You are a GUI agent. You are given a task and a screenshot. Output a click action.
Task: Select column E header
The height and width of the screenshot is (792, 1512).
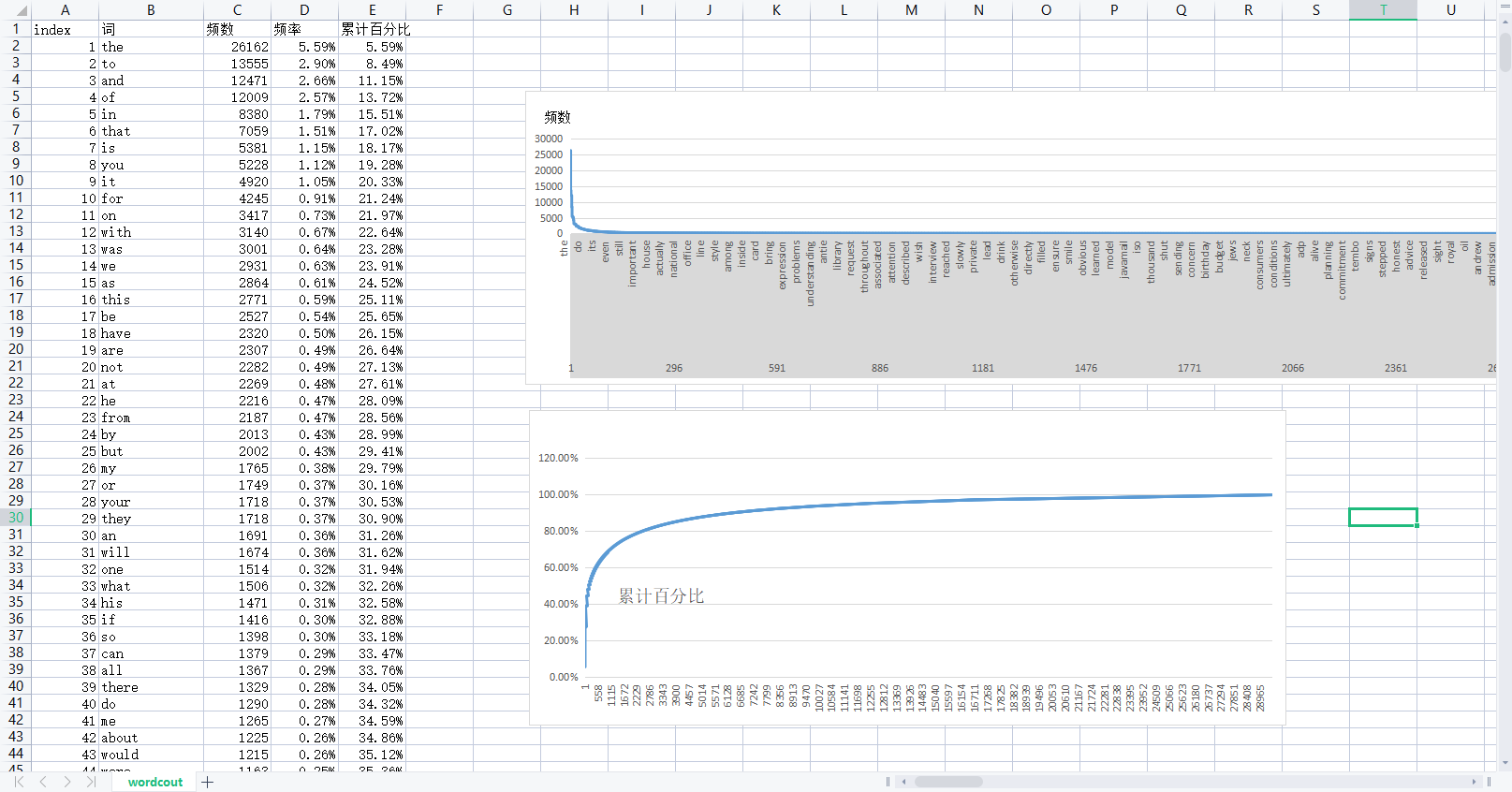[x=372, y=10]
